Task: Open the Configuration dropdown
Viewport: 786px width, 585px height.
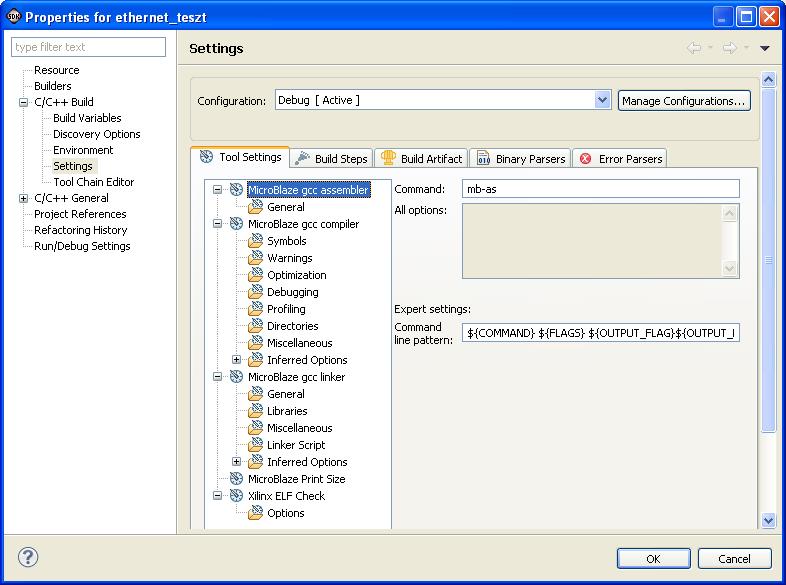Action: [603, 100]
